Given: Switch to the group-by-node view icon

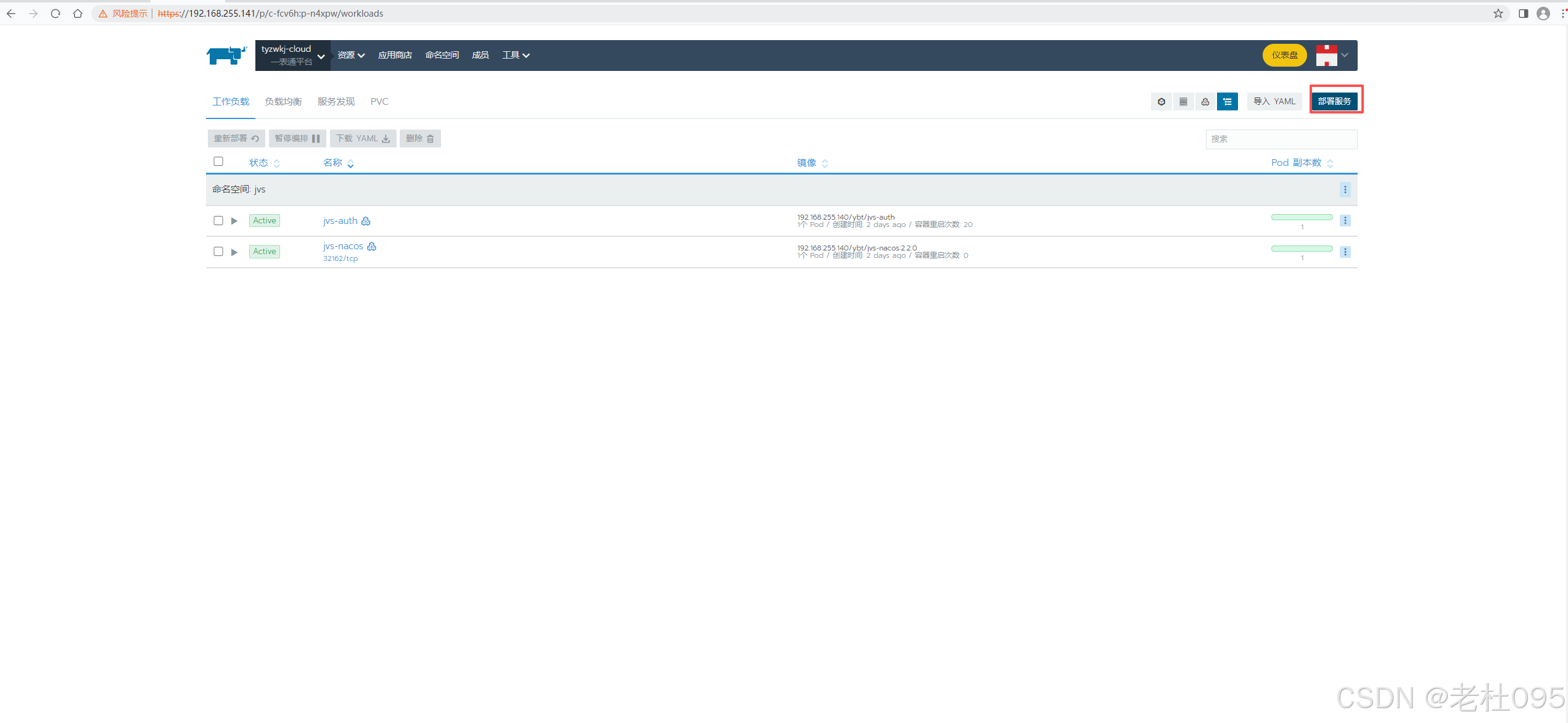Looking at the screenshot, I should point(1205,102).
